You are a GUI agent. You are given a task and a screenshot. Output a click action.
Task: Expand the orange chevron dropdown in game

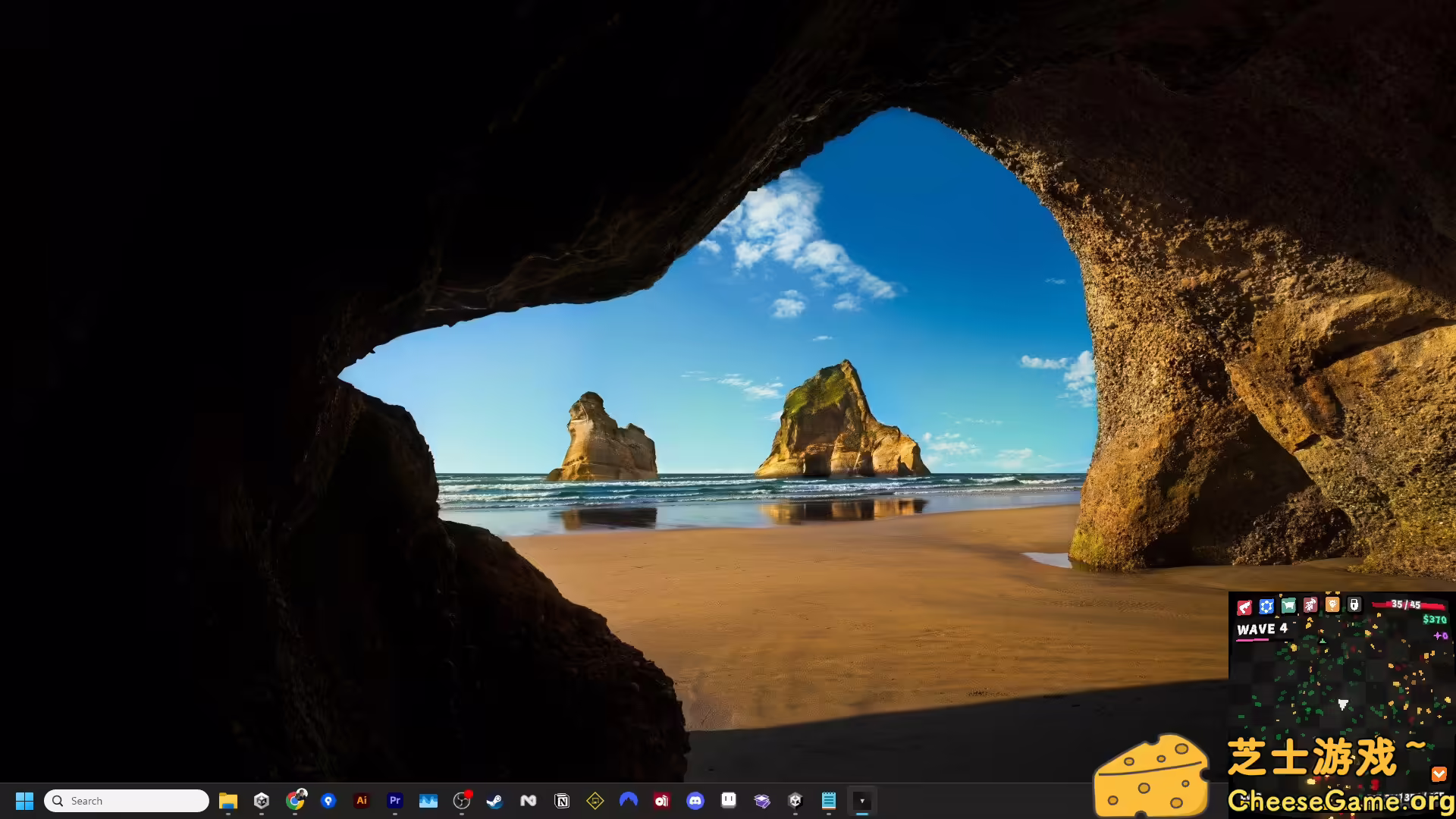[1439, 774]
